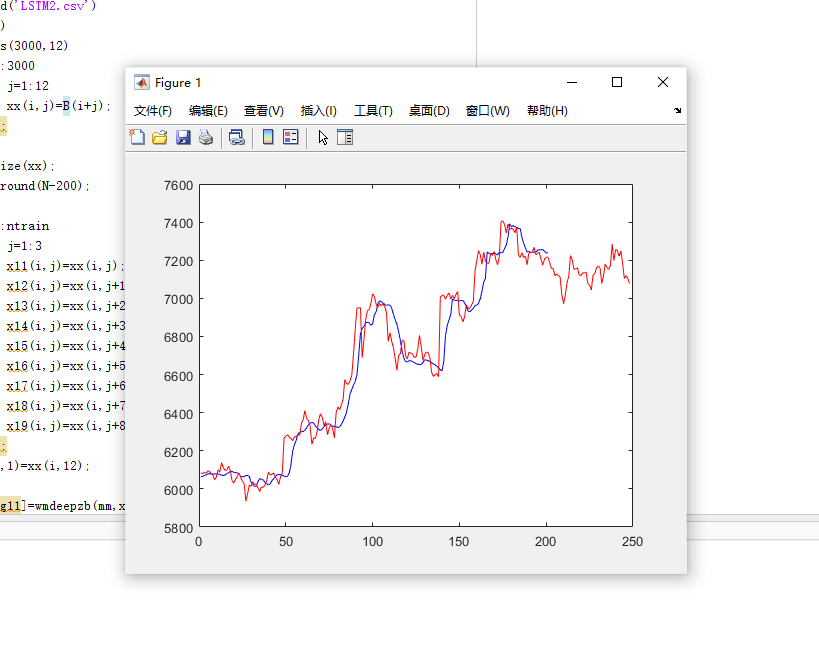Close the Figure 1 window

[663, 83]
